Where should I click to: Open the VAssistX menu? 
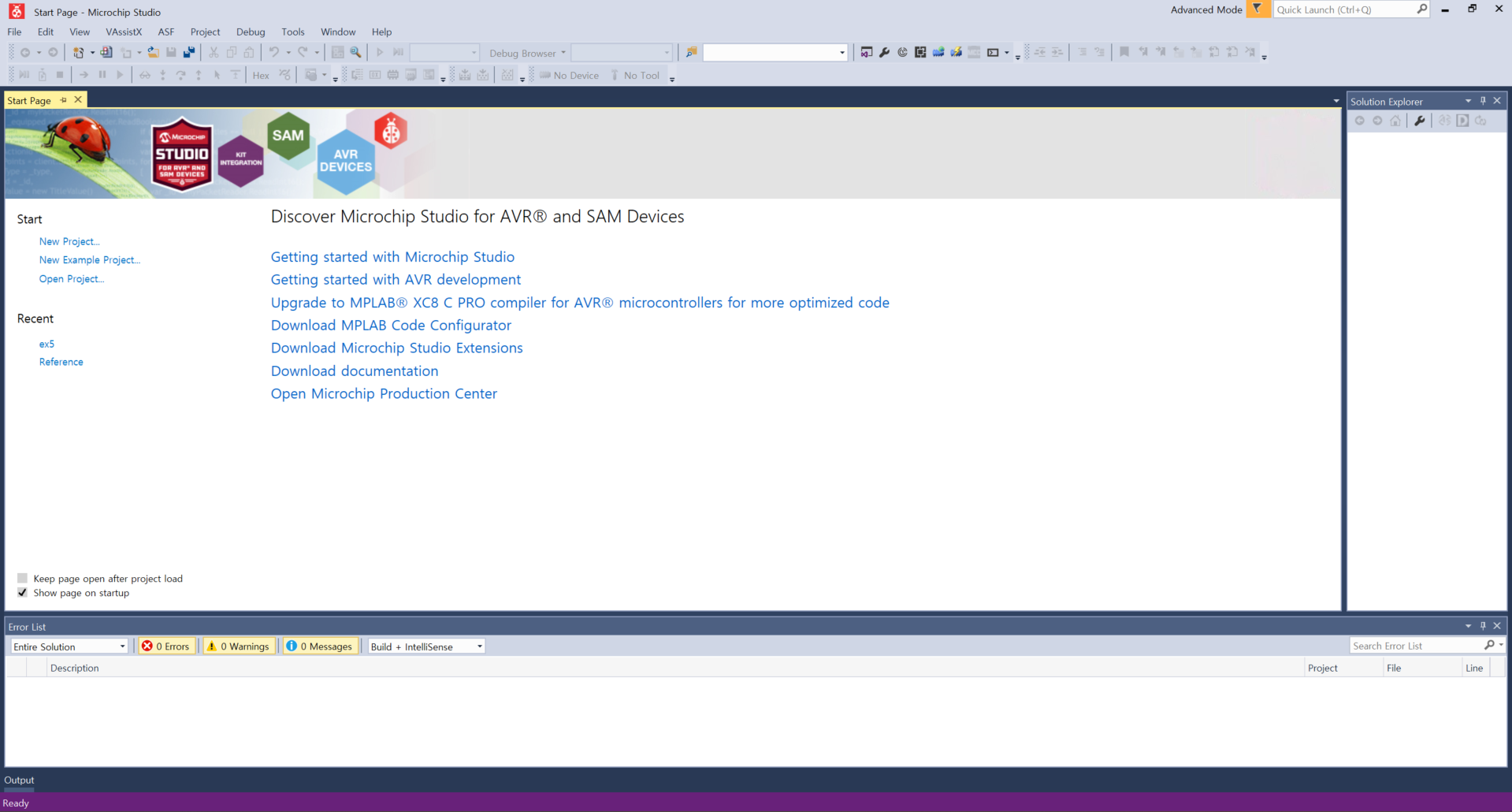coord(124,32)
